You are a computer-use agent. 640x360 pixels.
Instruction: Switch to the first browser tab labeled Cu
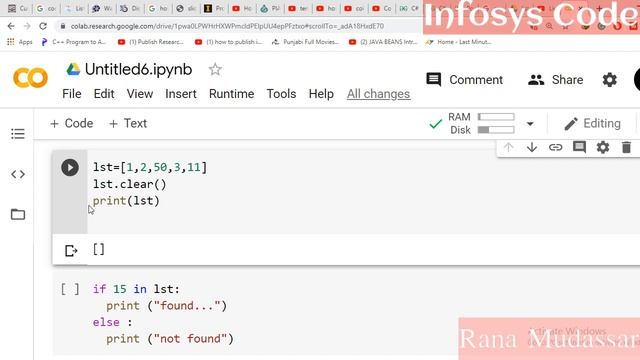(18, 8)
